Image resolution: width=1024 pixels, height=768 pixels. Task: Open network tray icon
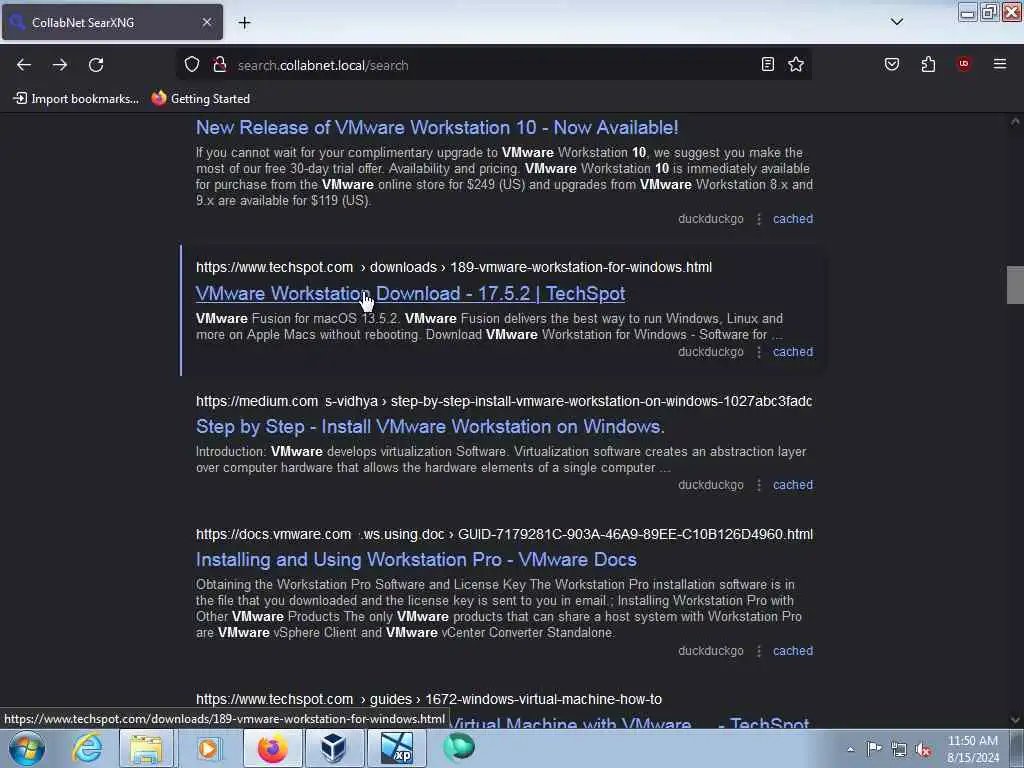(899, 750)
